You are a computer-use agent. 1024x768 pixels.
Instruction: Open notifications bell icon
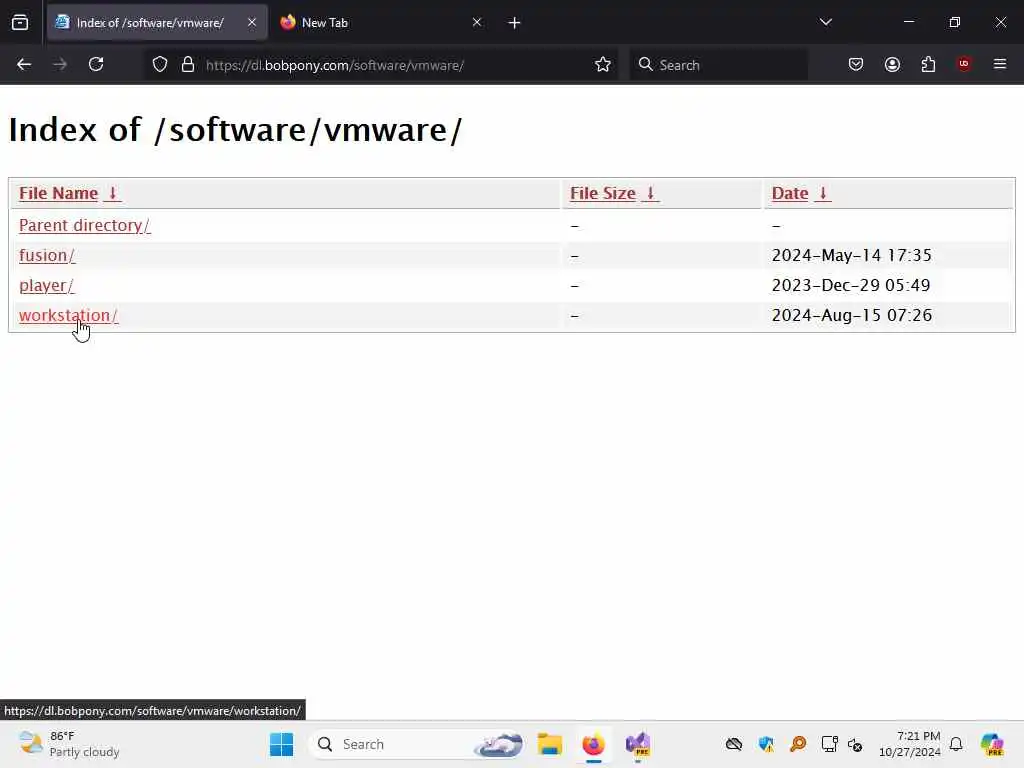pyautogui.click(x=956, y=744)
